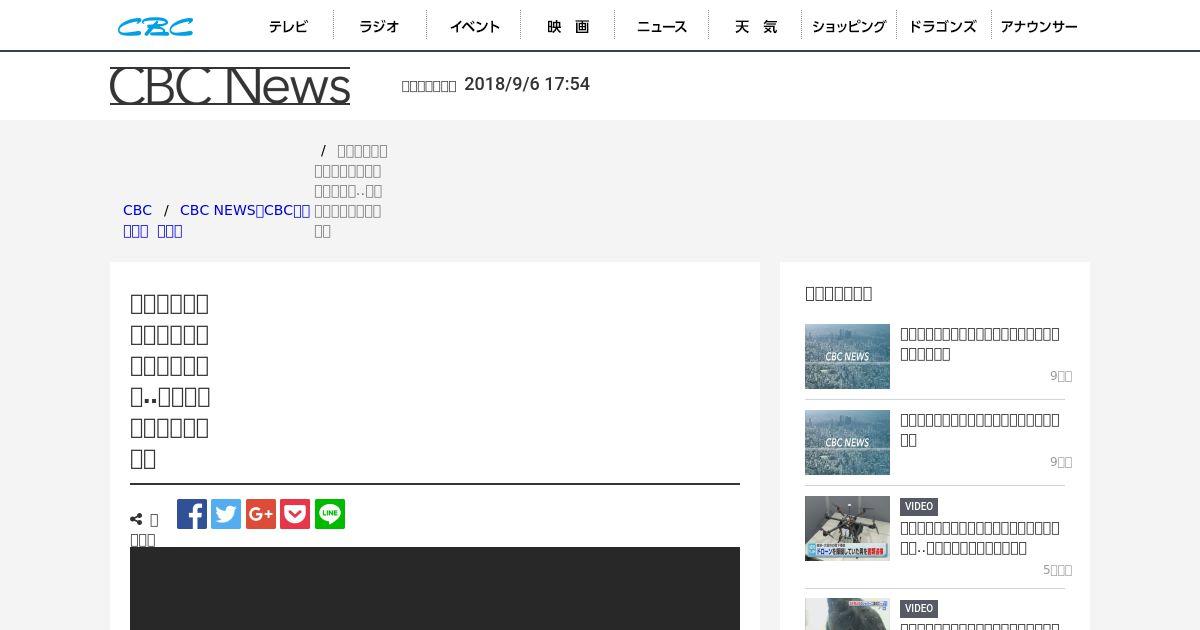Play the article video
This screenshot has height=630, width=1200.
(435, 588)
